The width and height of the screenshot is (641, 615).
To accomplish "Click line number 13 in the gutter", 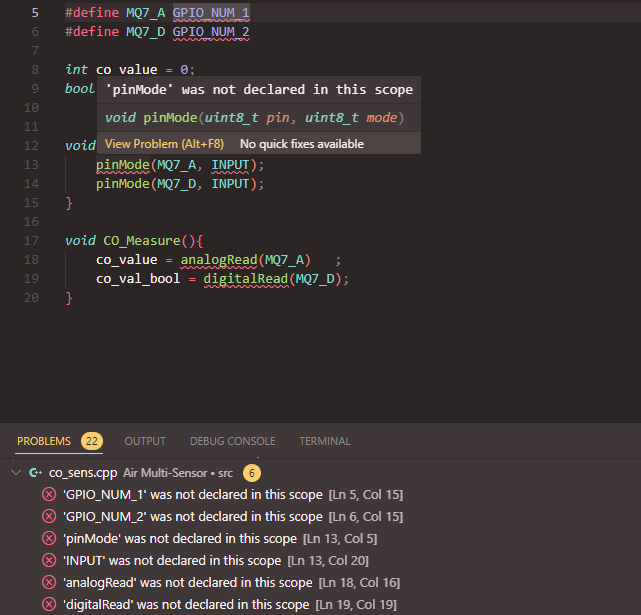I will tap(31, 165).
